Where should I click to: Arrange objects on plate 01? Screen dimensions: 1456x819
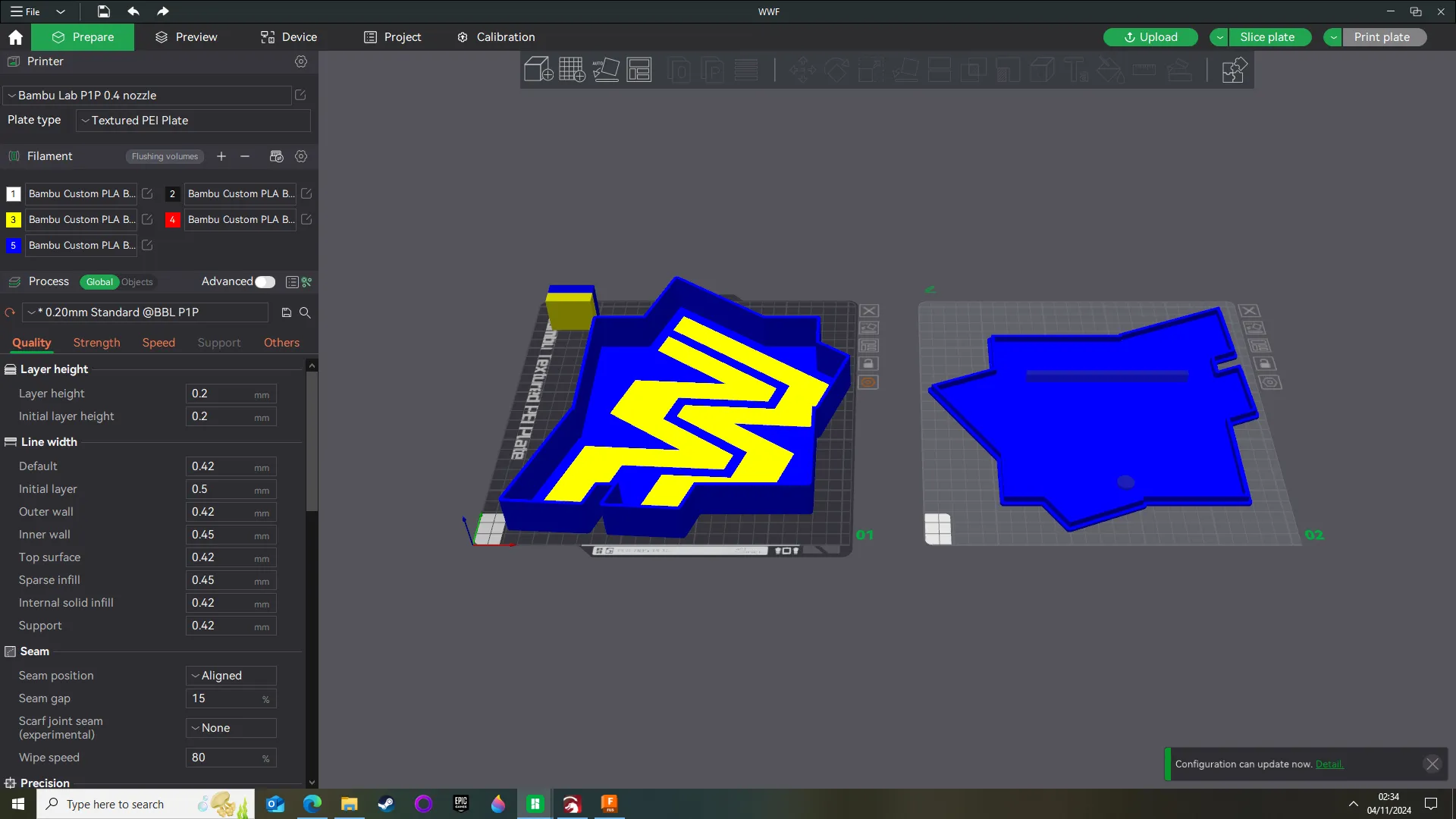(868, 346)
